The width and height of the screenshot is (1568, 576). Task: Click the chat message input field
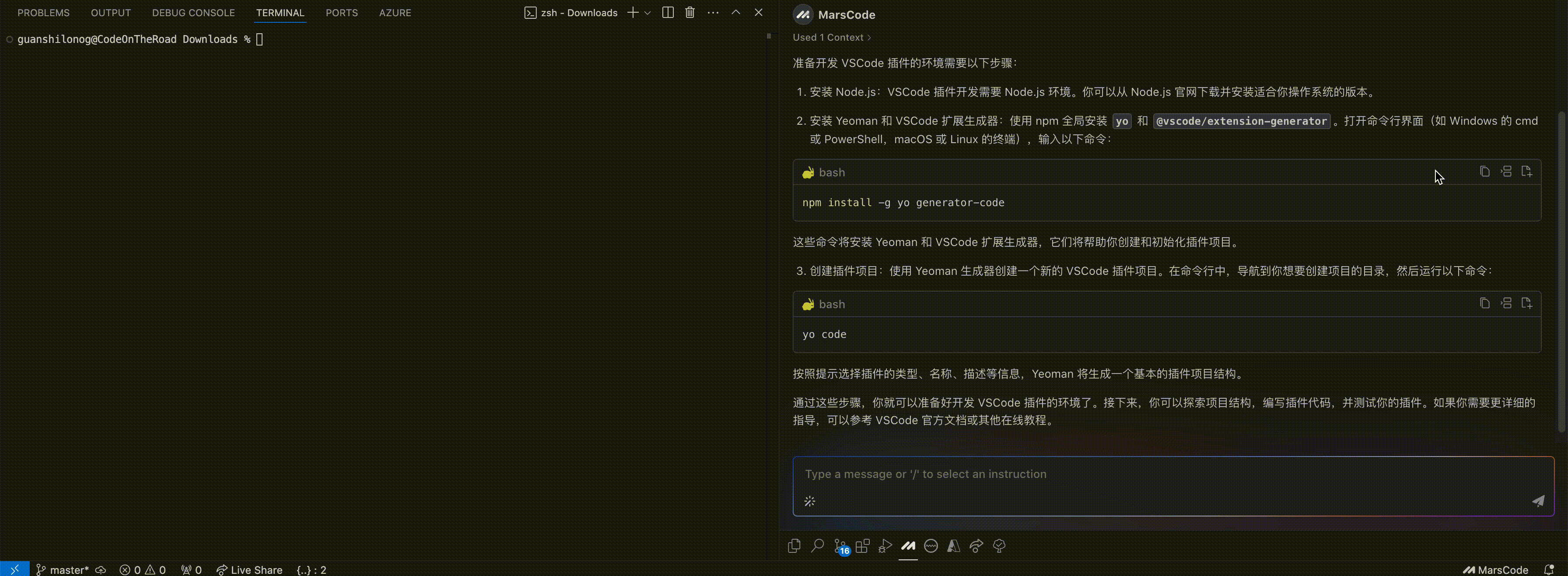click(1156, 474)
